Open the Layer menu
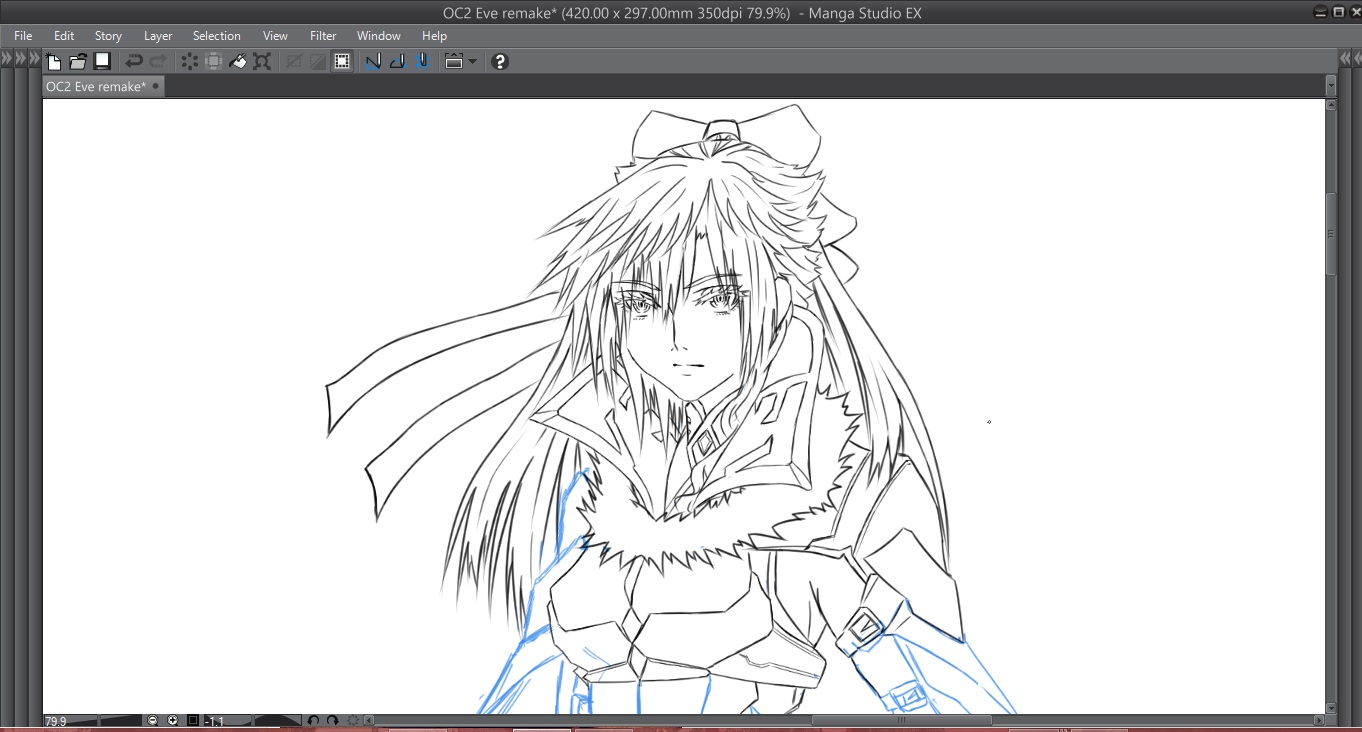 coord(158,36)
